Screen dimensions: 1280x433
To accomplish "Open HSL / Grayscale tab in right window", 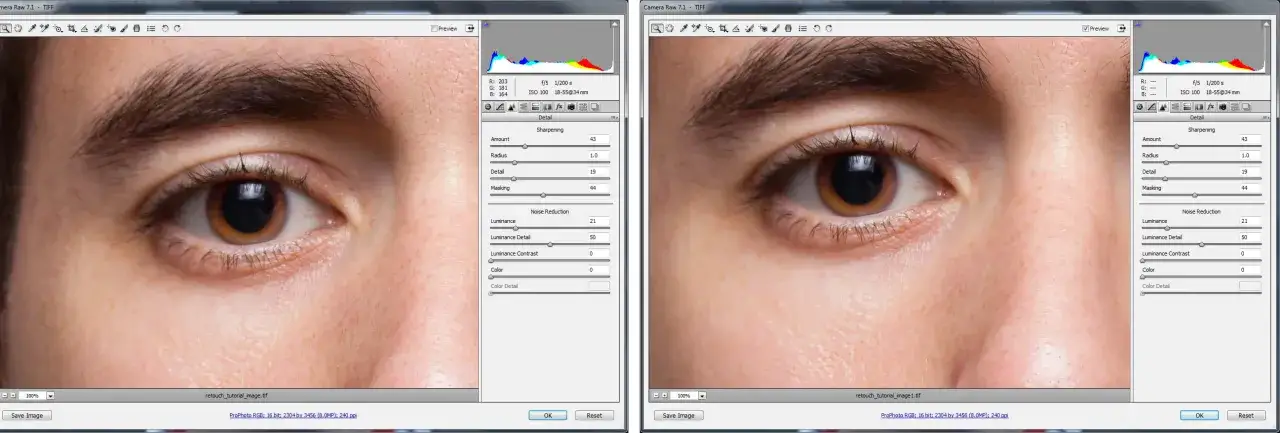I will point(1175,106).
